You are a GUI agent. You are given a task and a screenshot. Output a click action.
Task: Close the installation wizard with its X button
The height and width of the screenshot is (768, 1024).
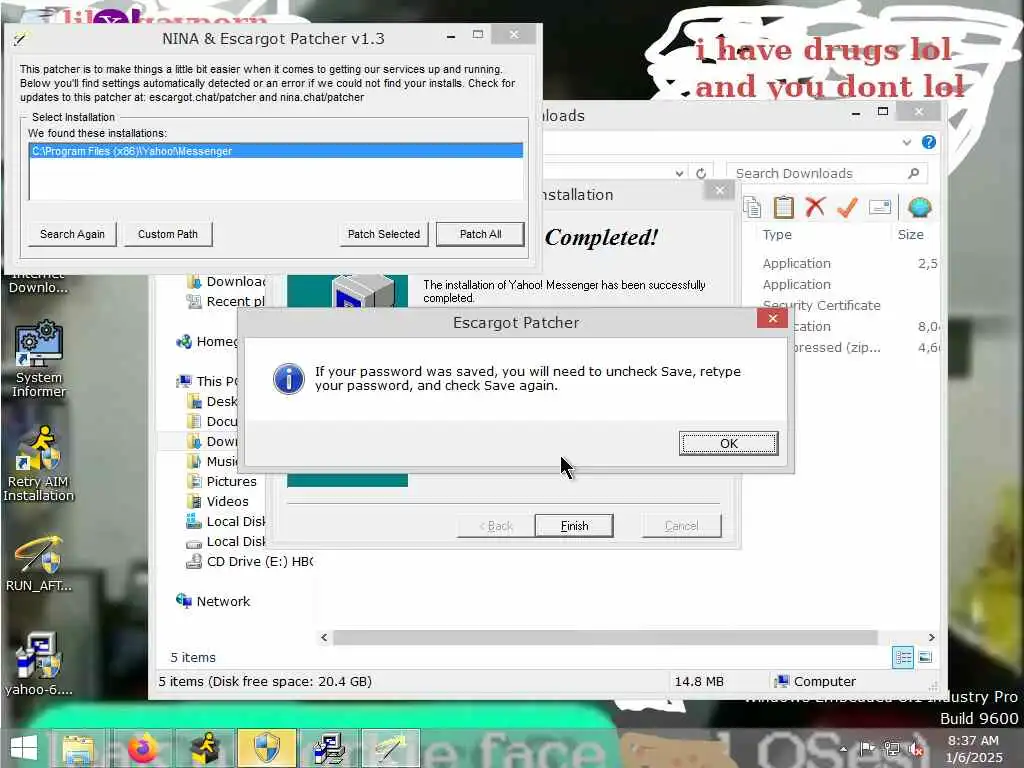(x=720, y=190)
